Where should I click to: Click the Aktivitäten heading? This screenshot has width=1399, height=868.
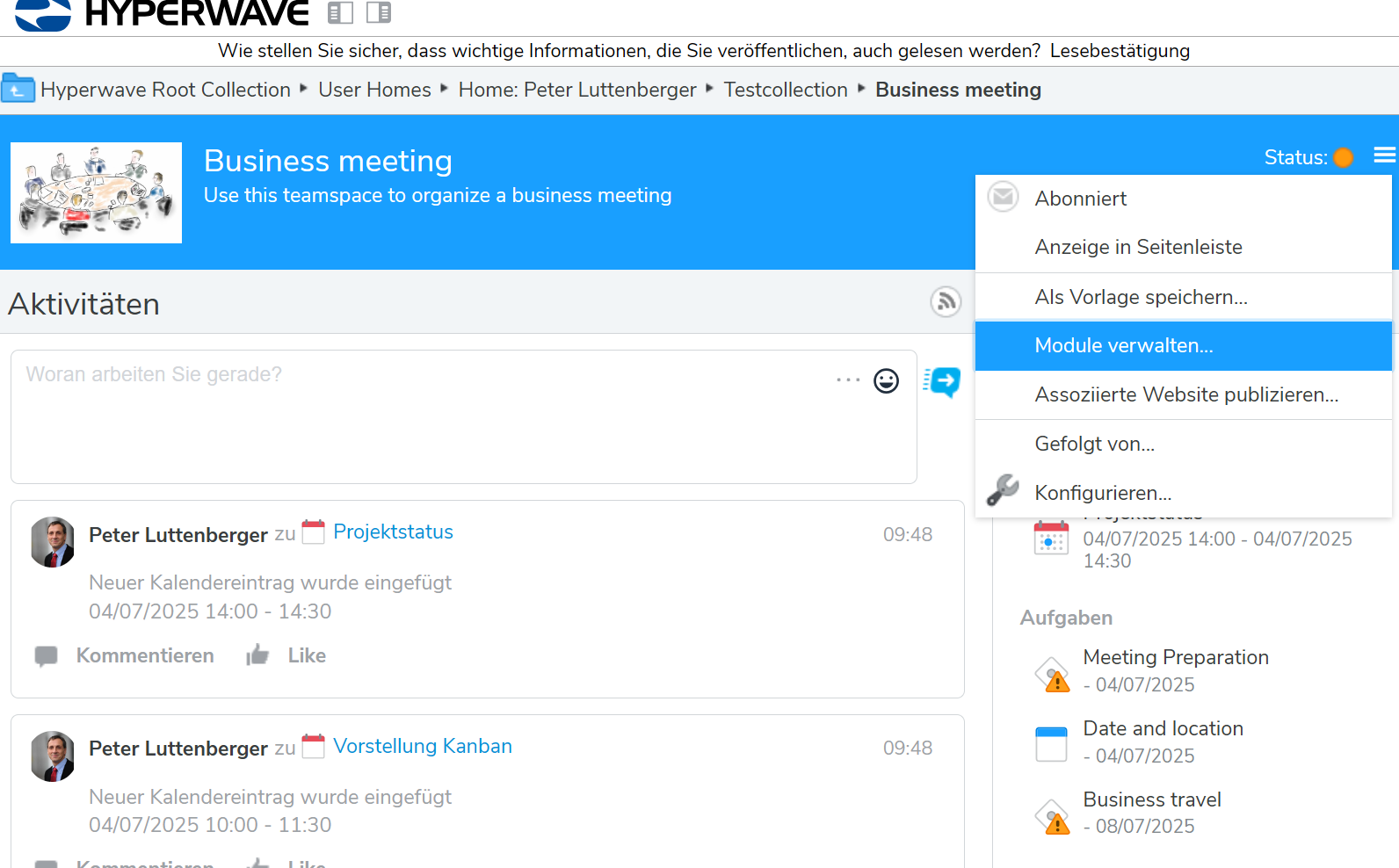coord(83,304)
